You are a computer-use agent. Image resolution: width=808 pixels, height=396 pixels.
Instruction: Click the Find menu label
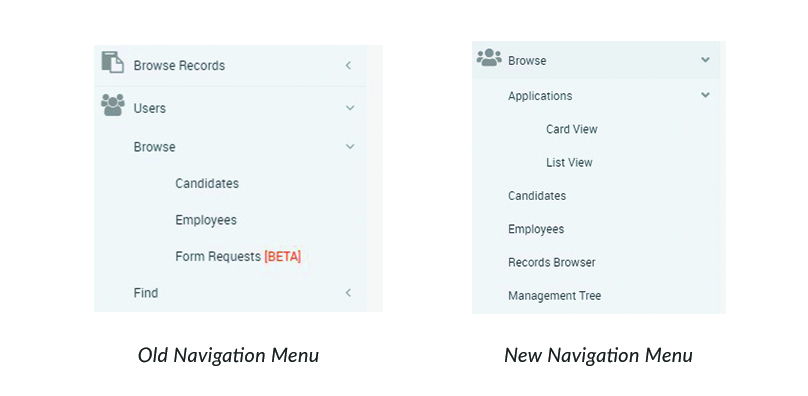pos(146,293)
